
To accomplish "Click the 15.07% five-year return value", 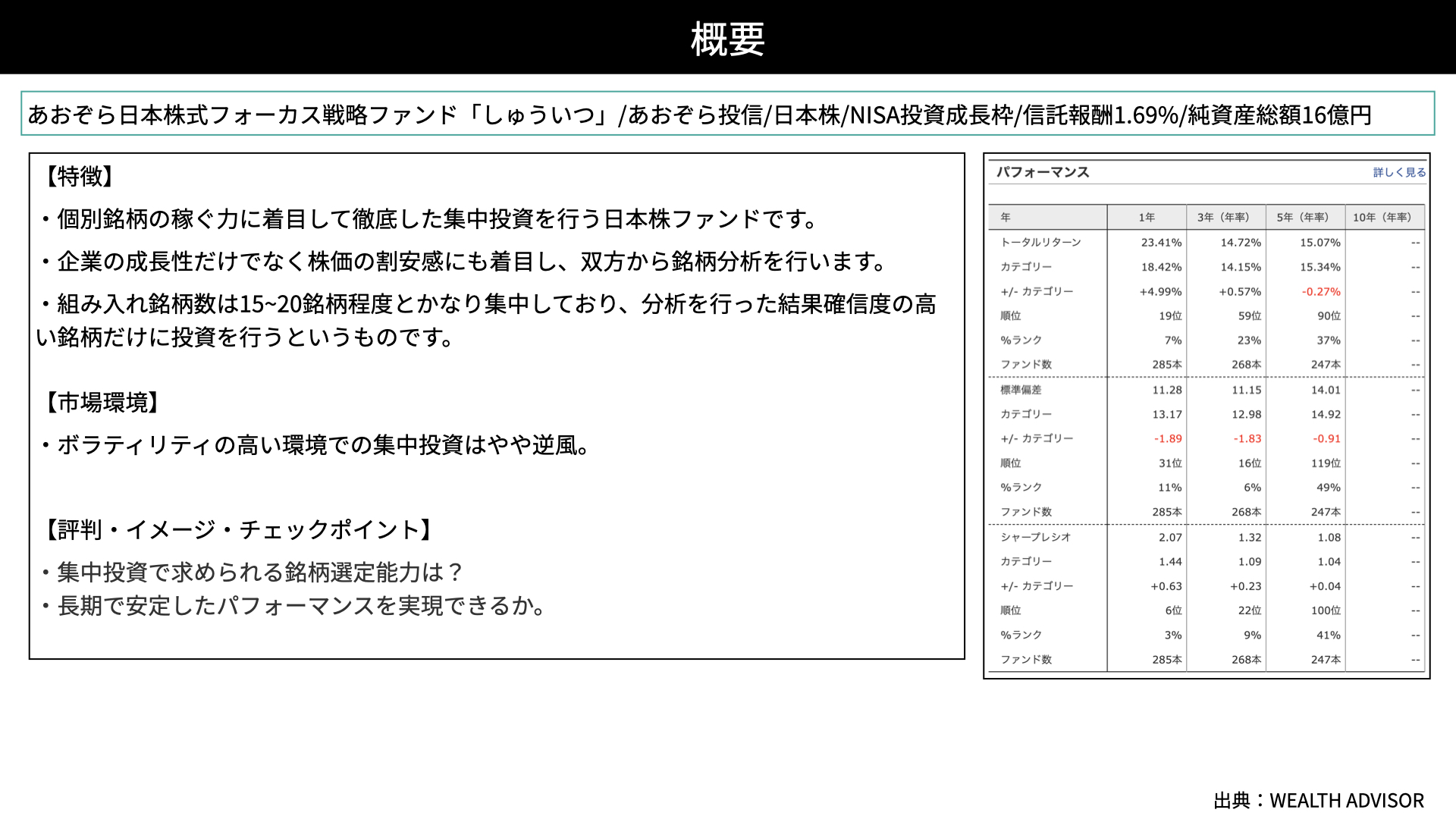I will click(x=1320, y=243).
